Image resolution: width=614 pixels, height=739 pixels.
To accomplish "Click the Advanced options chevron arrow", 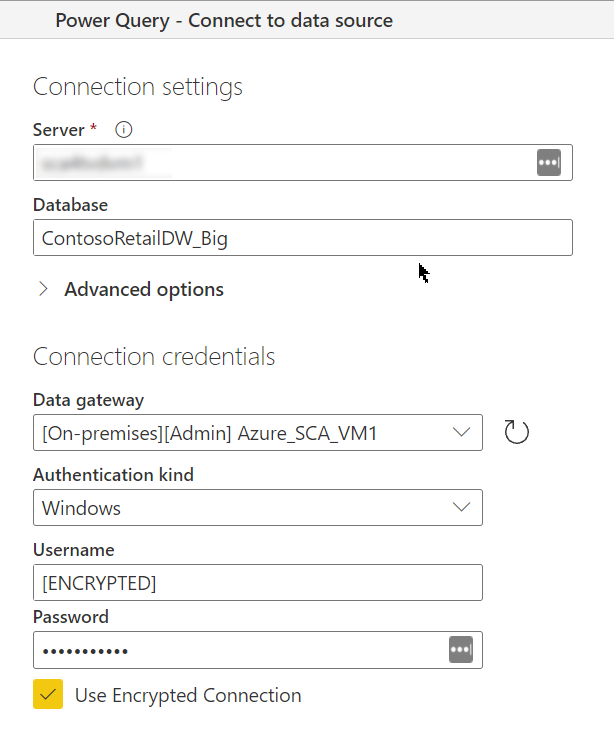I will point(43,289).
